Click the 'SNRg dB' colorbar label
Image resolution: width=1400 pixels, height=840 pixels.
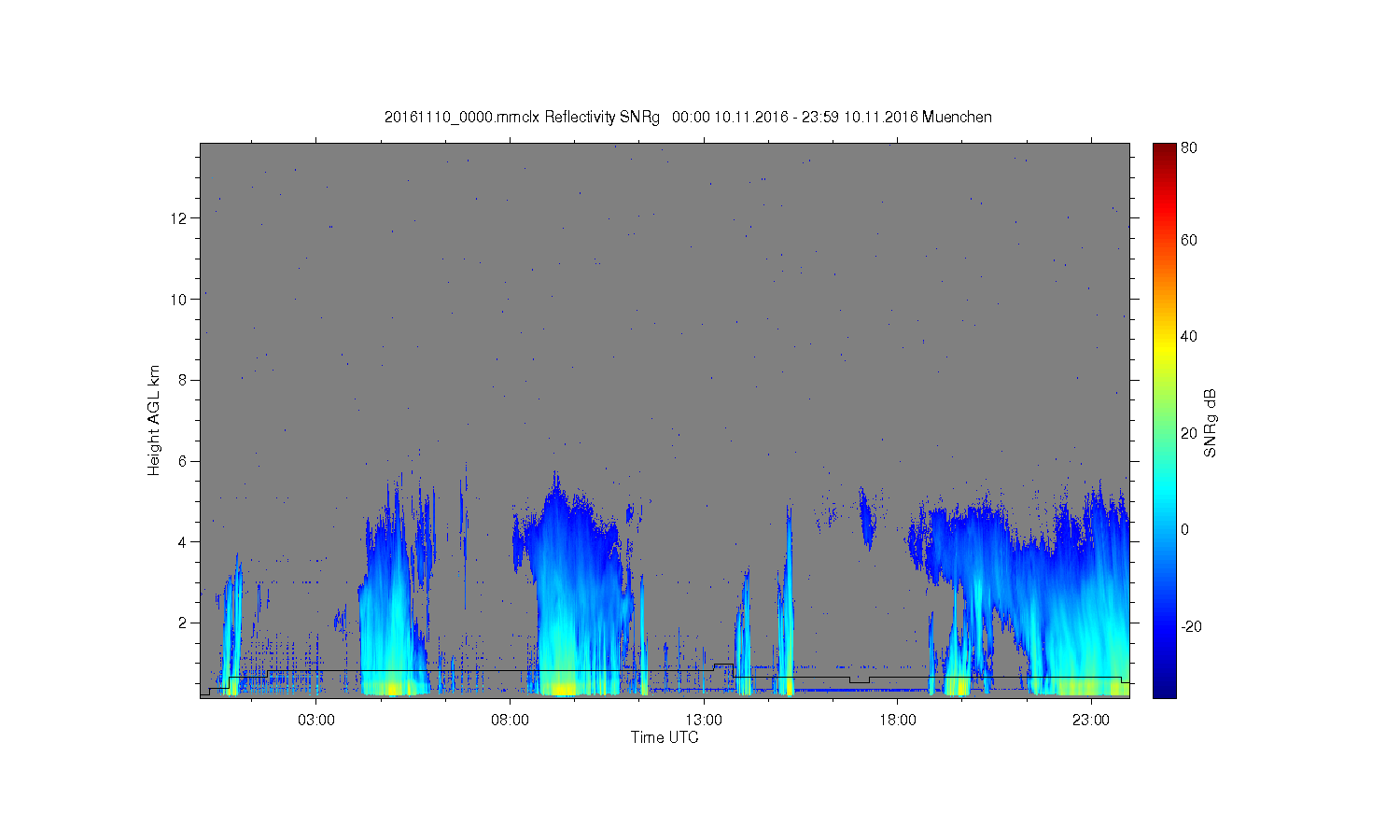1211,423
